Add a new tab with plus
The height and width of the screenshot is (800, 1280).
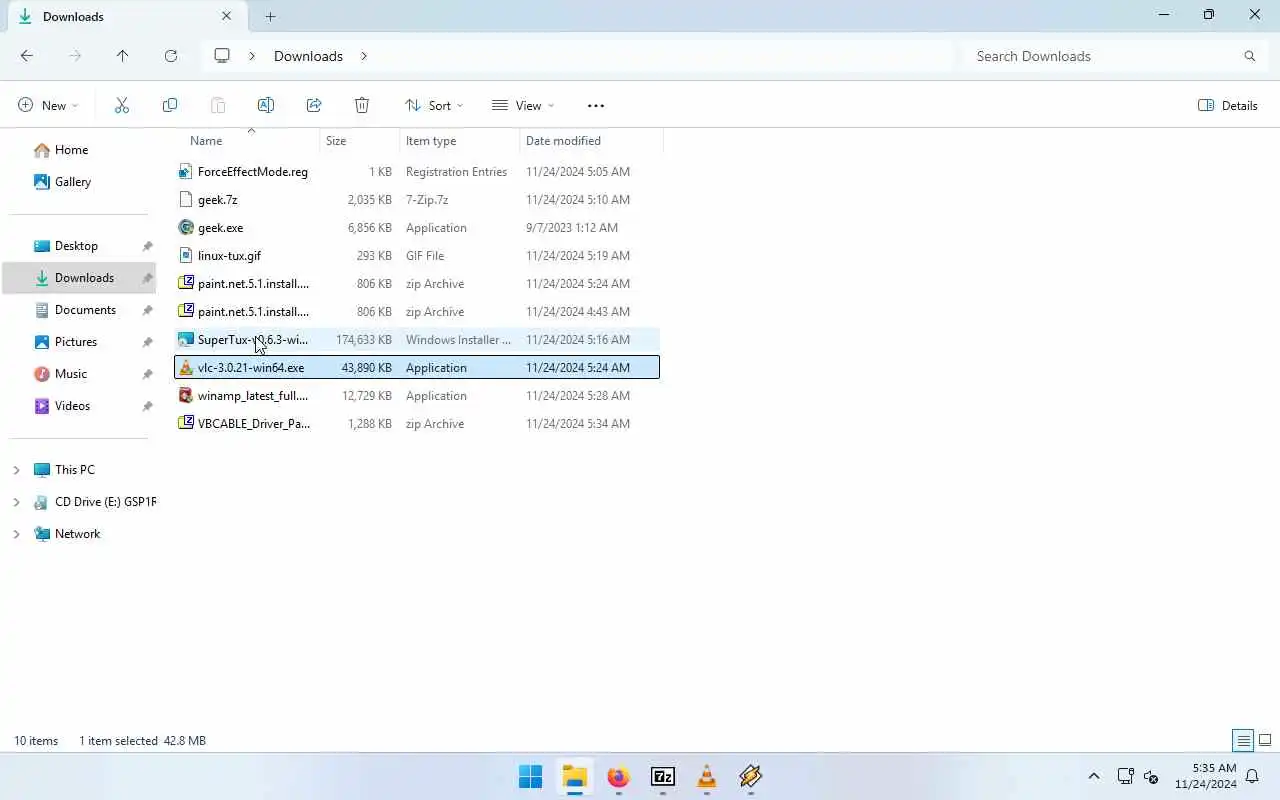point(270,16)
